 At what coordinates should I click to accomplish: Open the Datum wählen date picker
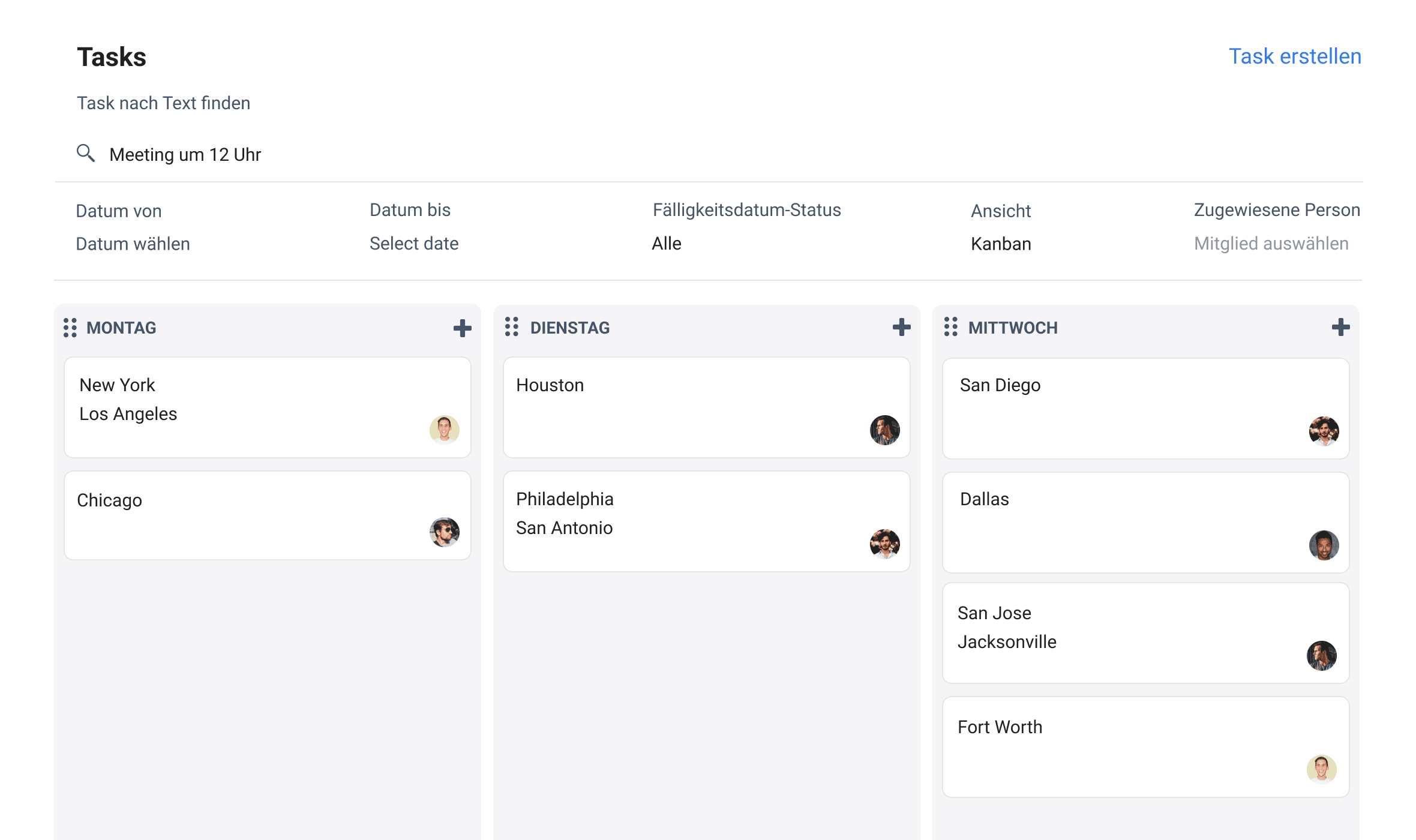[x=133, y=244]
